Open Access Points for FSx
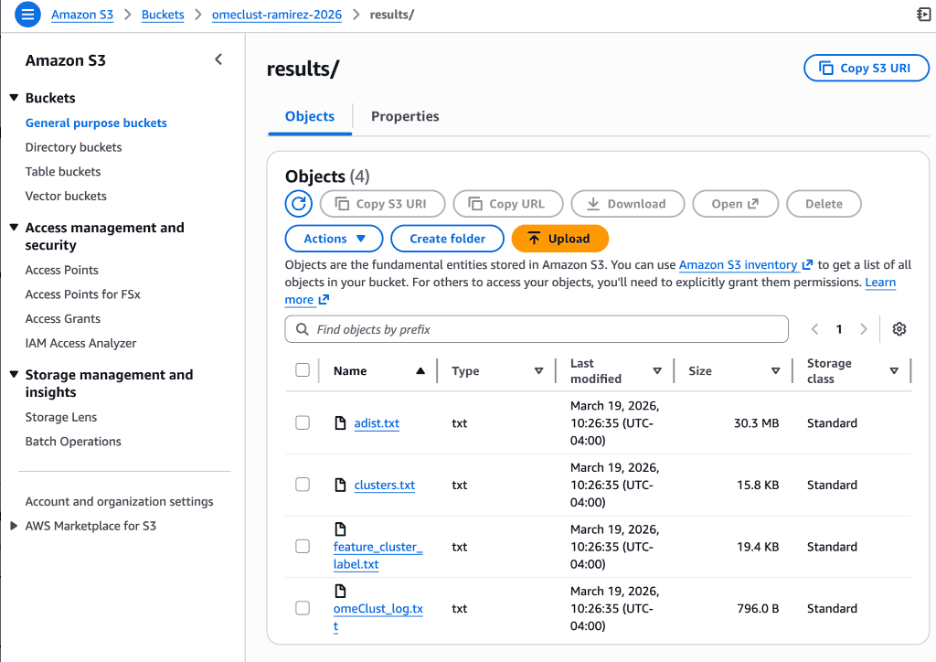This screenshot has height=662, width=936. 83,295
